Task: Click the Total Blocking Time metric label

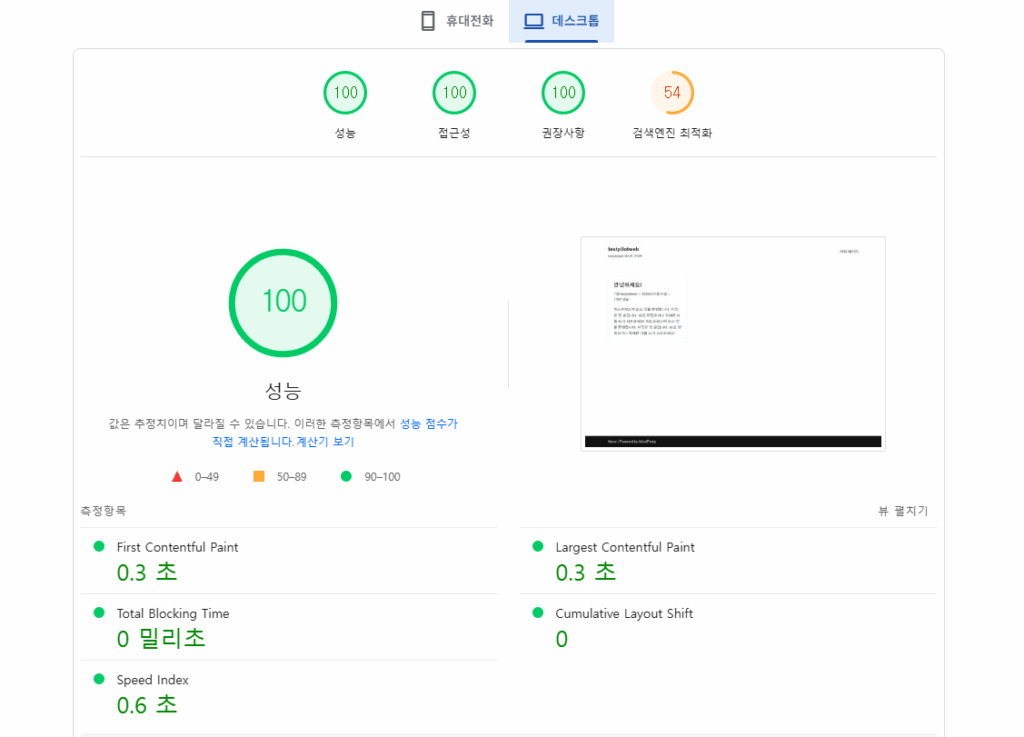Action: (173, 614)
